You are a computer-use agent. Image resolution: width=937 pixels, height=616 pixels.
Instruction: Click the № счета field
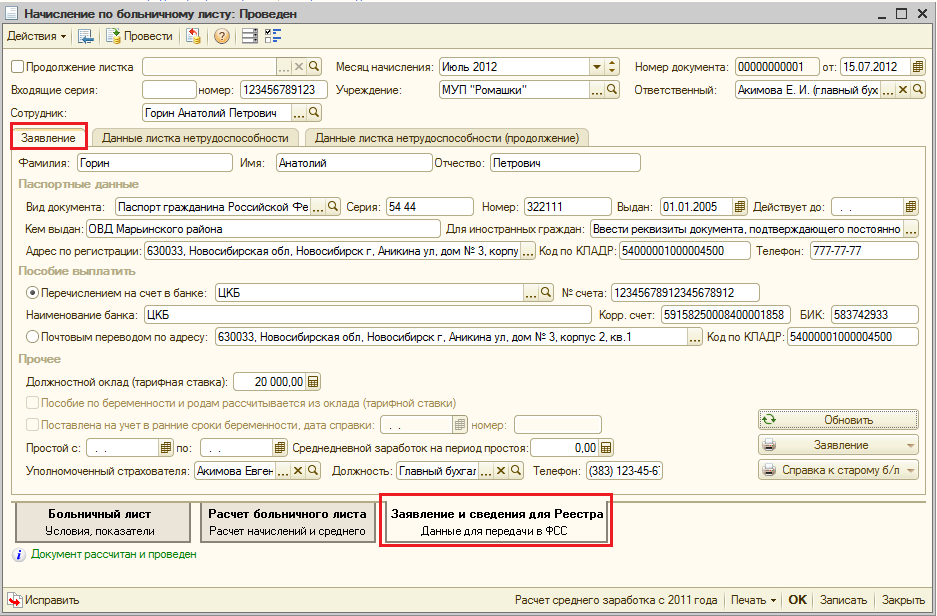point(685,293)
